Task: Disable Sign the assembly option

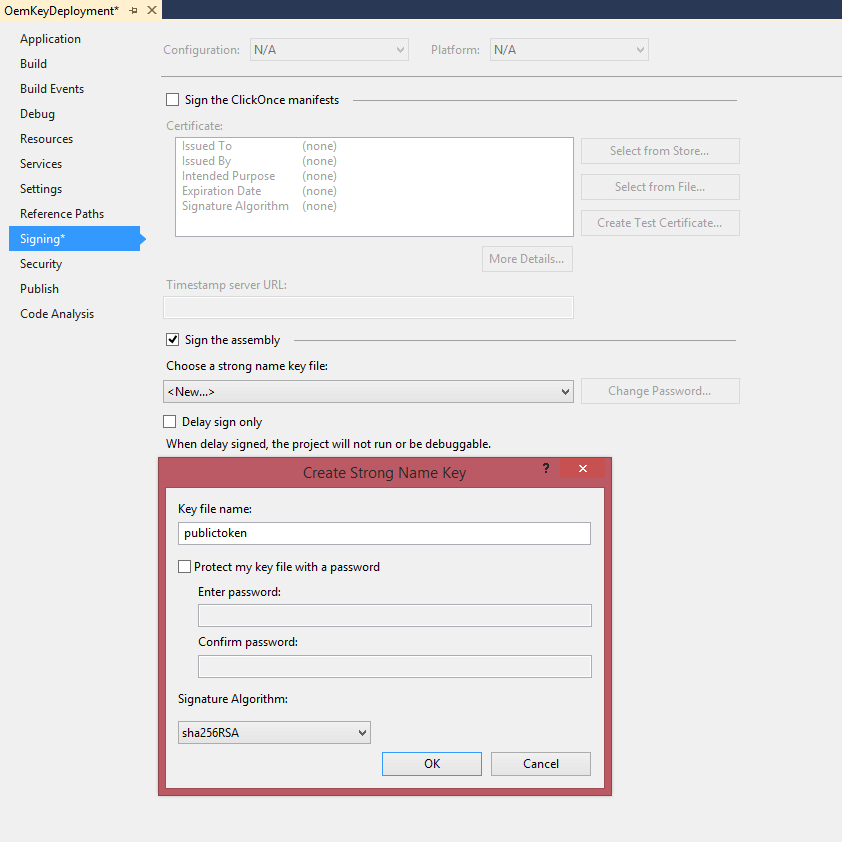Action: 172,339
